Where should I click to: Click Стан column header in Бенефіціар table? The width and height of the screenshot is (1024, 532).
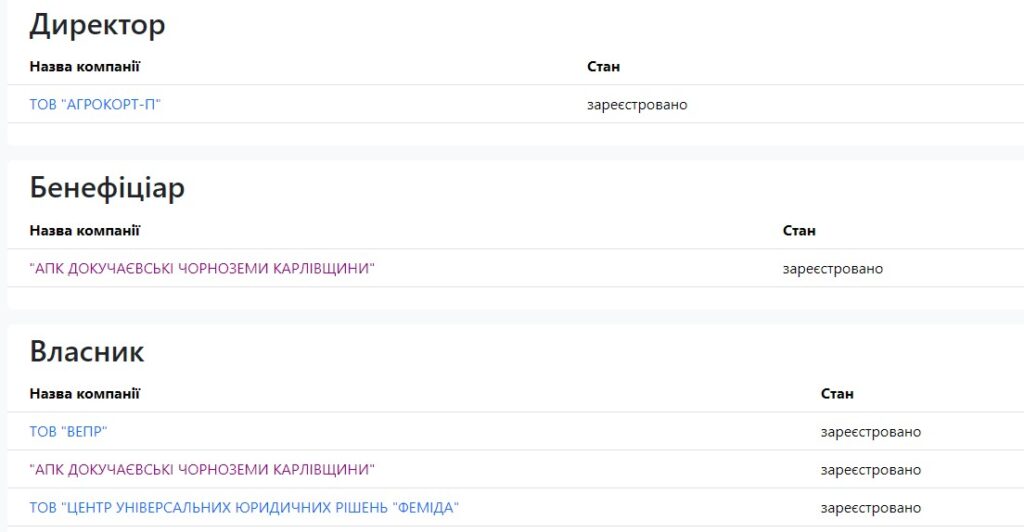click(x=799, y=231)
